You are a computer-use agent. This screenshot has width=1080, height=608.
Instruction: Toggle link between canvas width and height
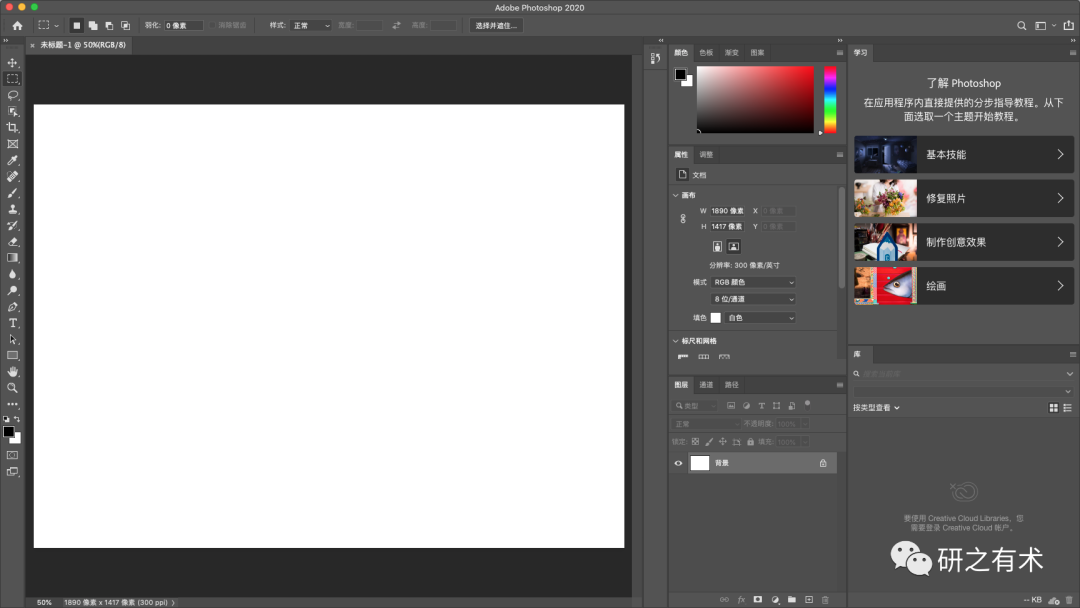click(x=683, y=218)
